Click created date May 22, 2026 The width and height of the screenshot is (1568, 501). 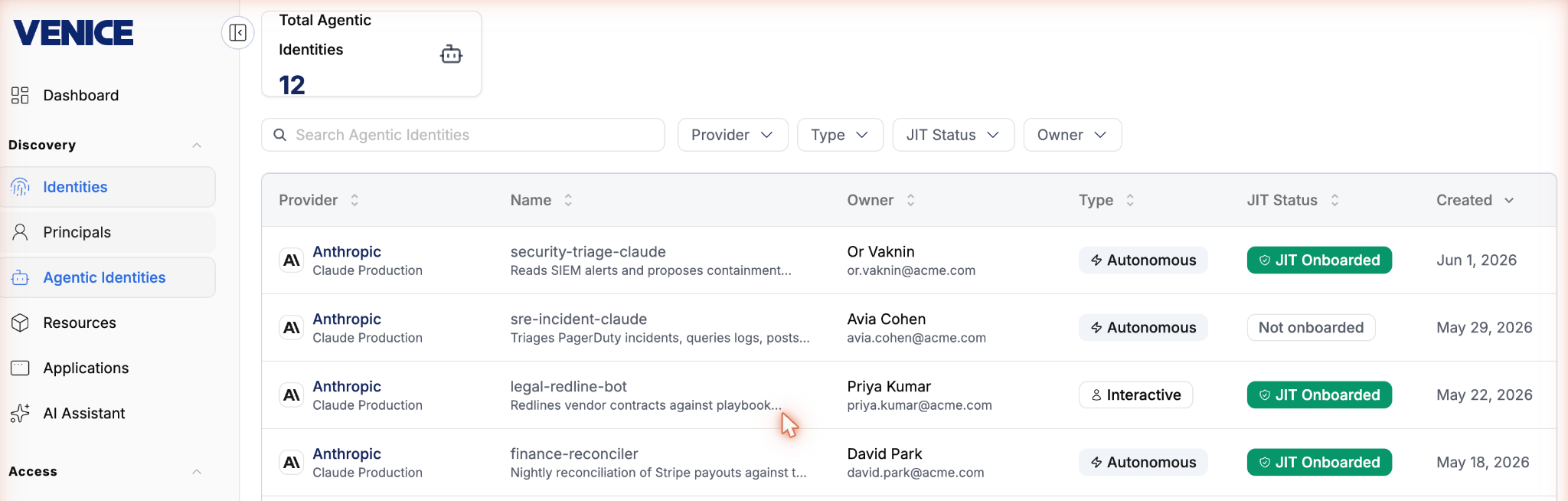(x=1485, y=395)
